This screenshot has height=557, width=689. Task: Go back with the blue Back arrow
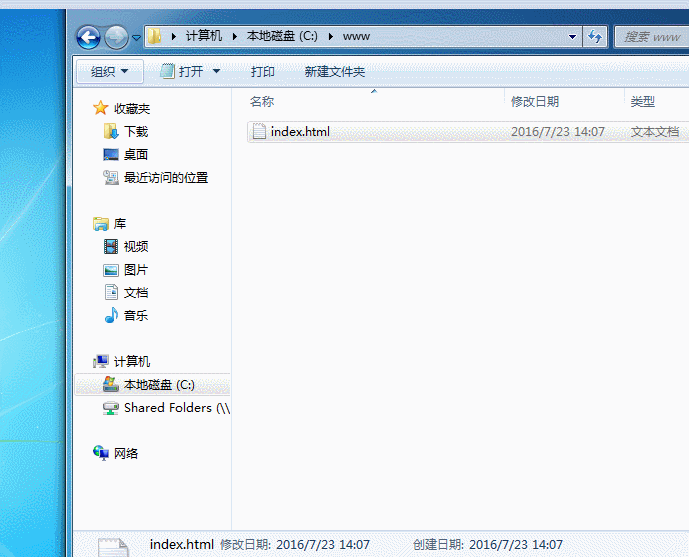click(x=88, y=37)
